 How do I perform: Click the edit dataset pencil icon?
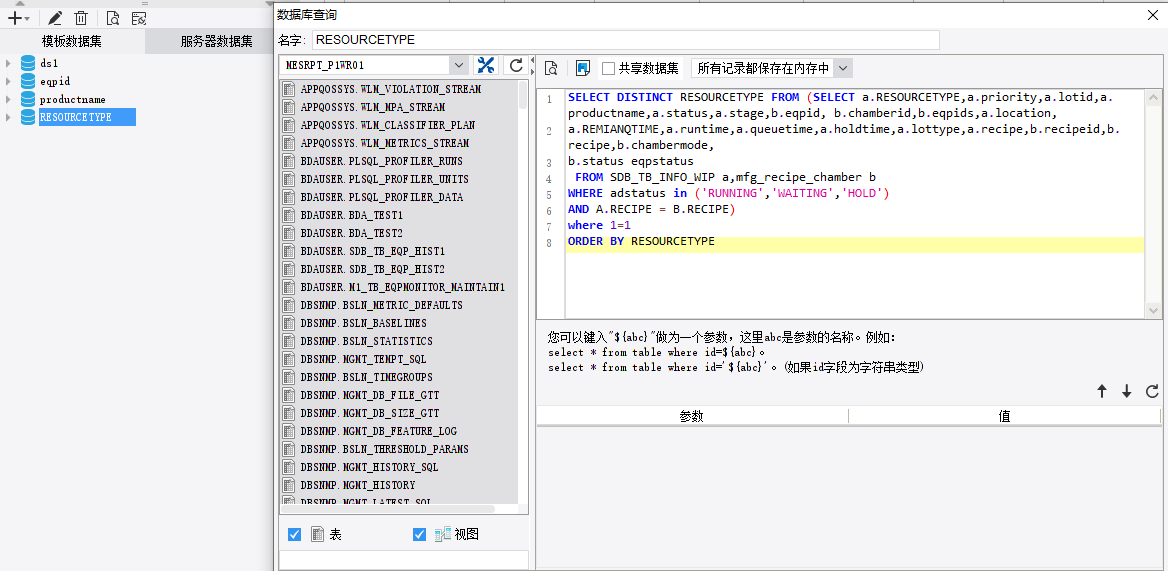click(x=55, y=19)
